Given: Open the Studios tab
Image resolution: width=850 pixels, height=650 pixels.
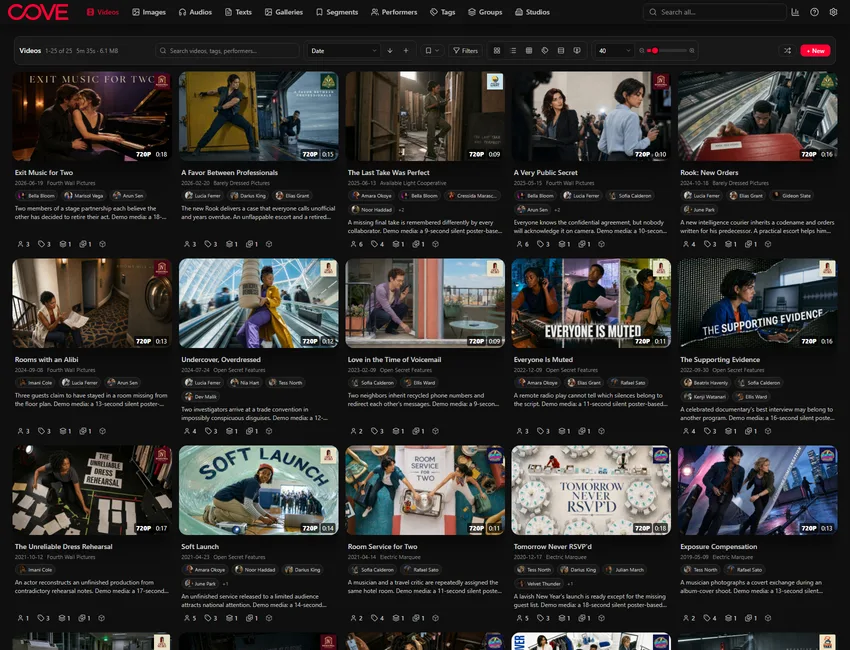Looking at the screenshot, I should [x=532, y=12].
